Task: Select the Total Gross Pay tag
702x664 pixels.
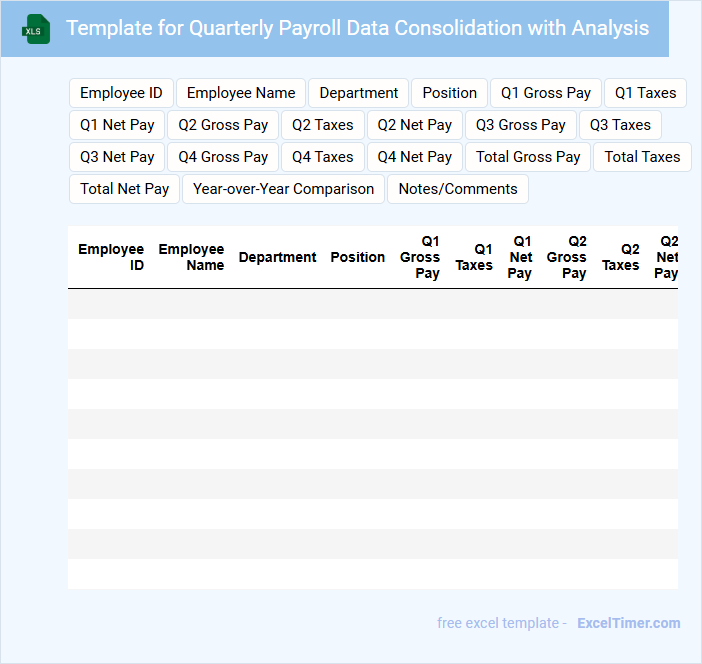Action: pyautogui.click(x=528, y=157)
